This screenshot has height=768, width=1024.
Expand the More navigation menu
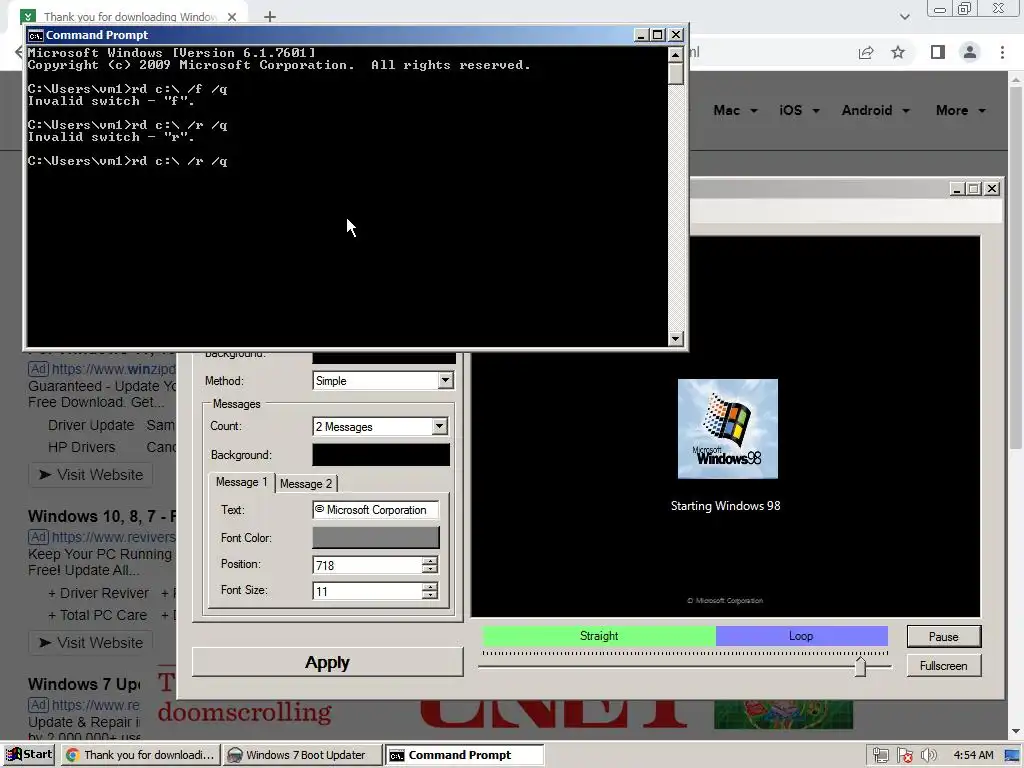(x=960, y=110)
